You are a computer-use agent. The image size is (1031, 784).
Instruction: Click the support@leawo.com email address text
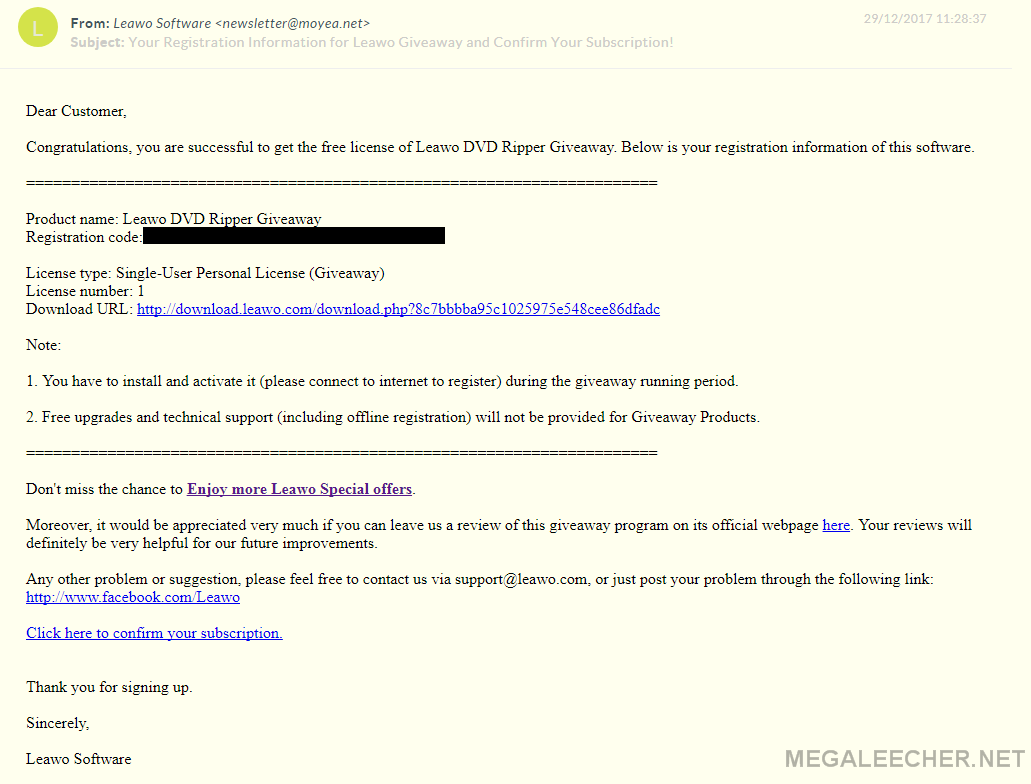[521, 579]
